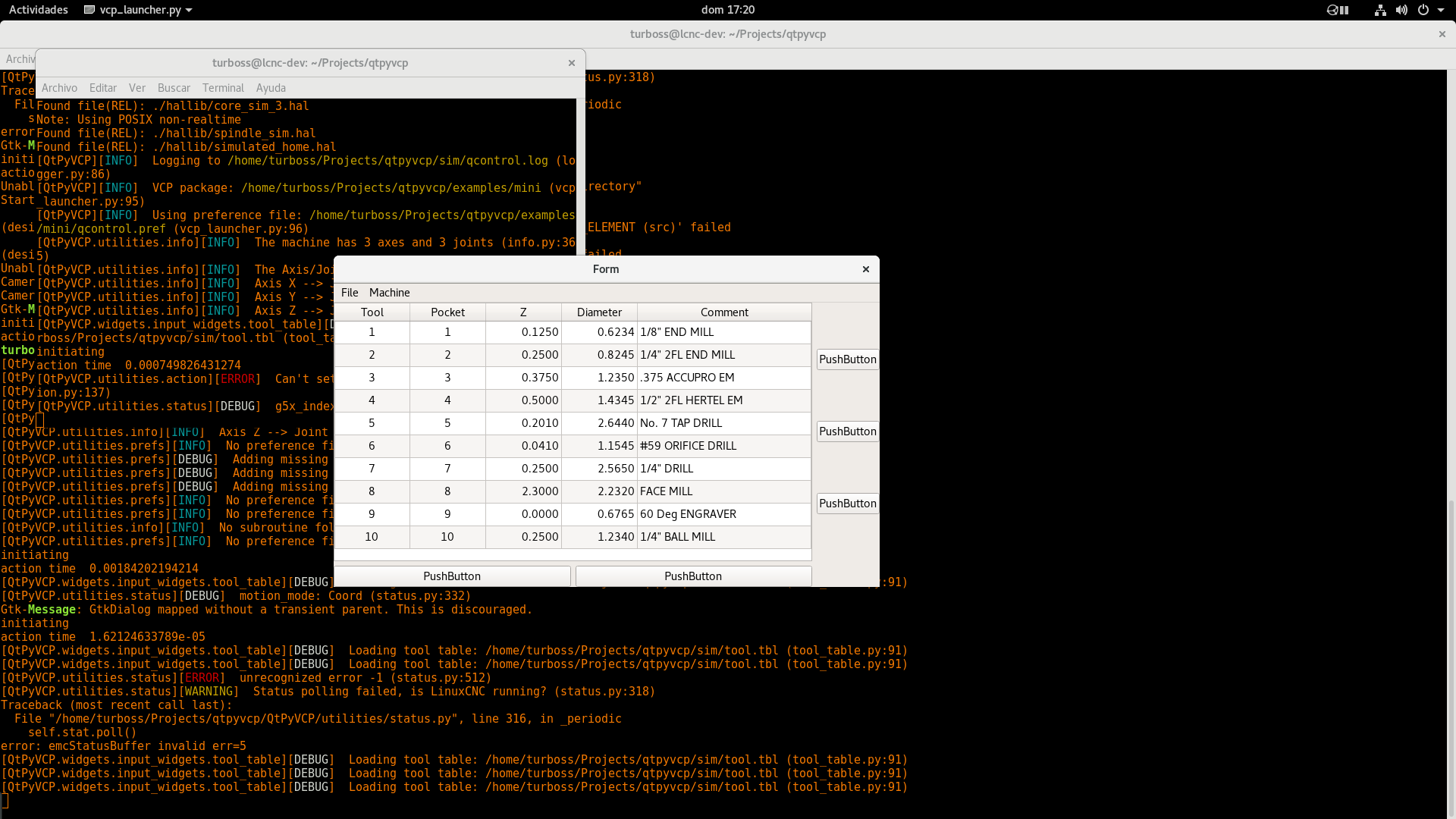Image resolution: width=1456 pixels, height=819 pixels.
Task: Click Z value 0.5000
Action: pyautogui.click(x=523, y=400)
